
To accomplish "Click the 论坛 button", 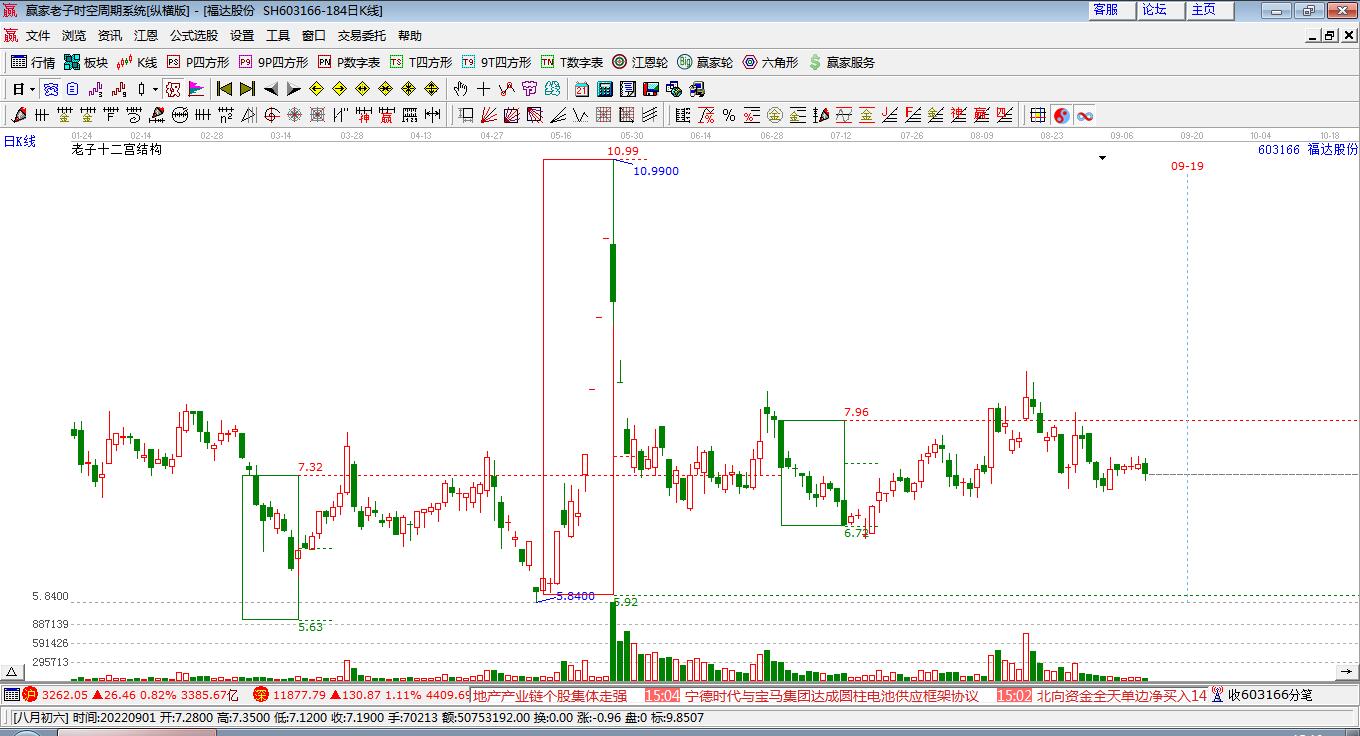I will click(1161, 10).
